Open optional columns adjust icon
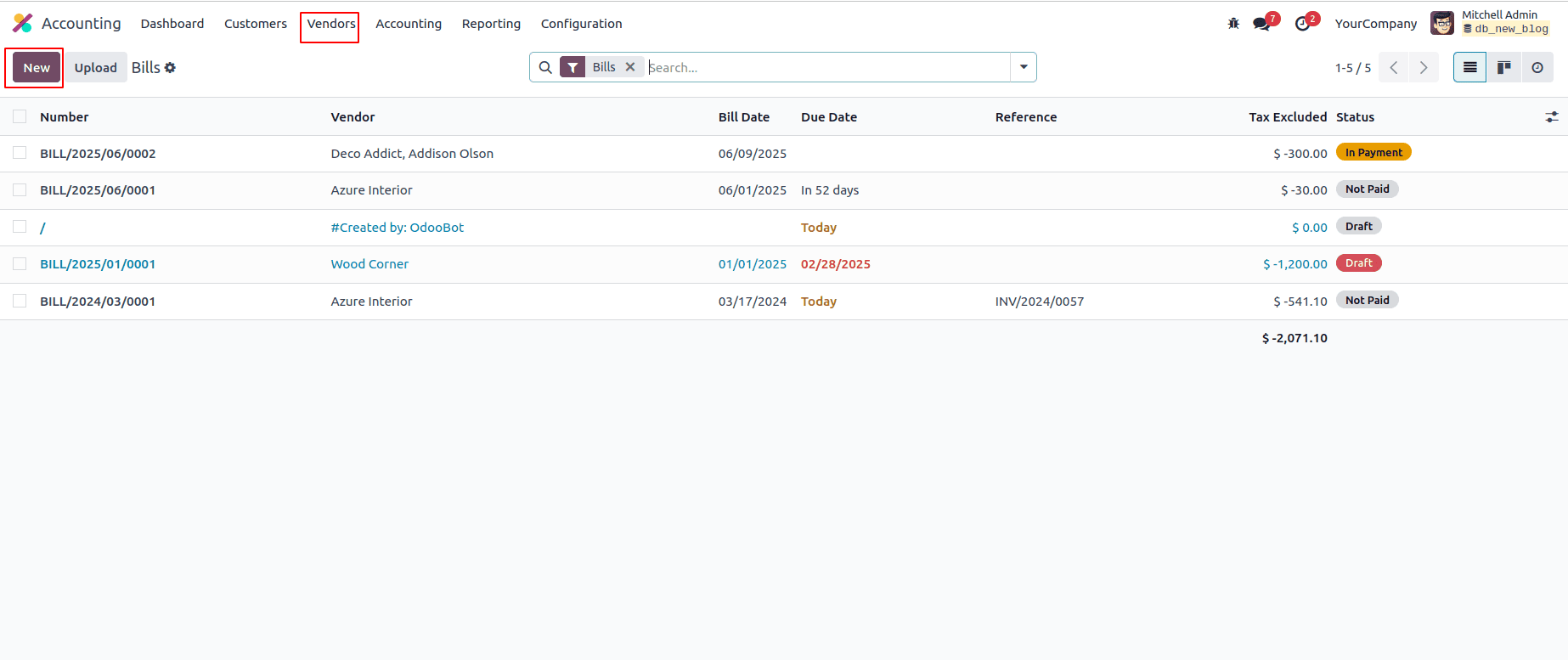This screenshot has width=1568, height=660. [1552, 117]
